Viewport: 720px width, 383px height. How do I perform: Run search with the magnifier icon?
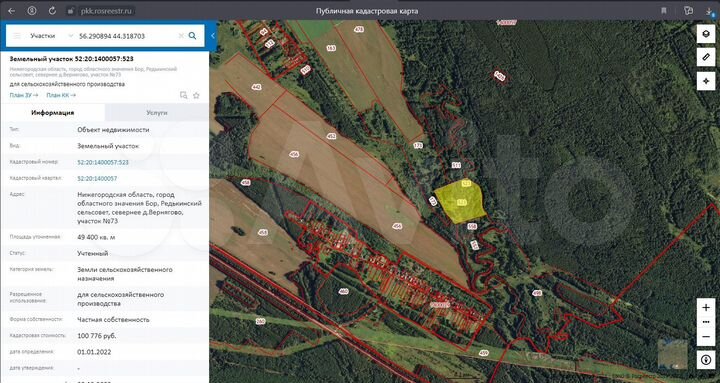click(192, 36)
